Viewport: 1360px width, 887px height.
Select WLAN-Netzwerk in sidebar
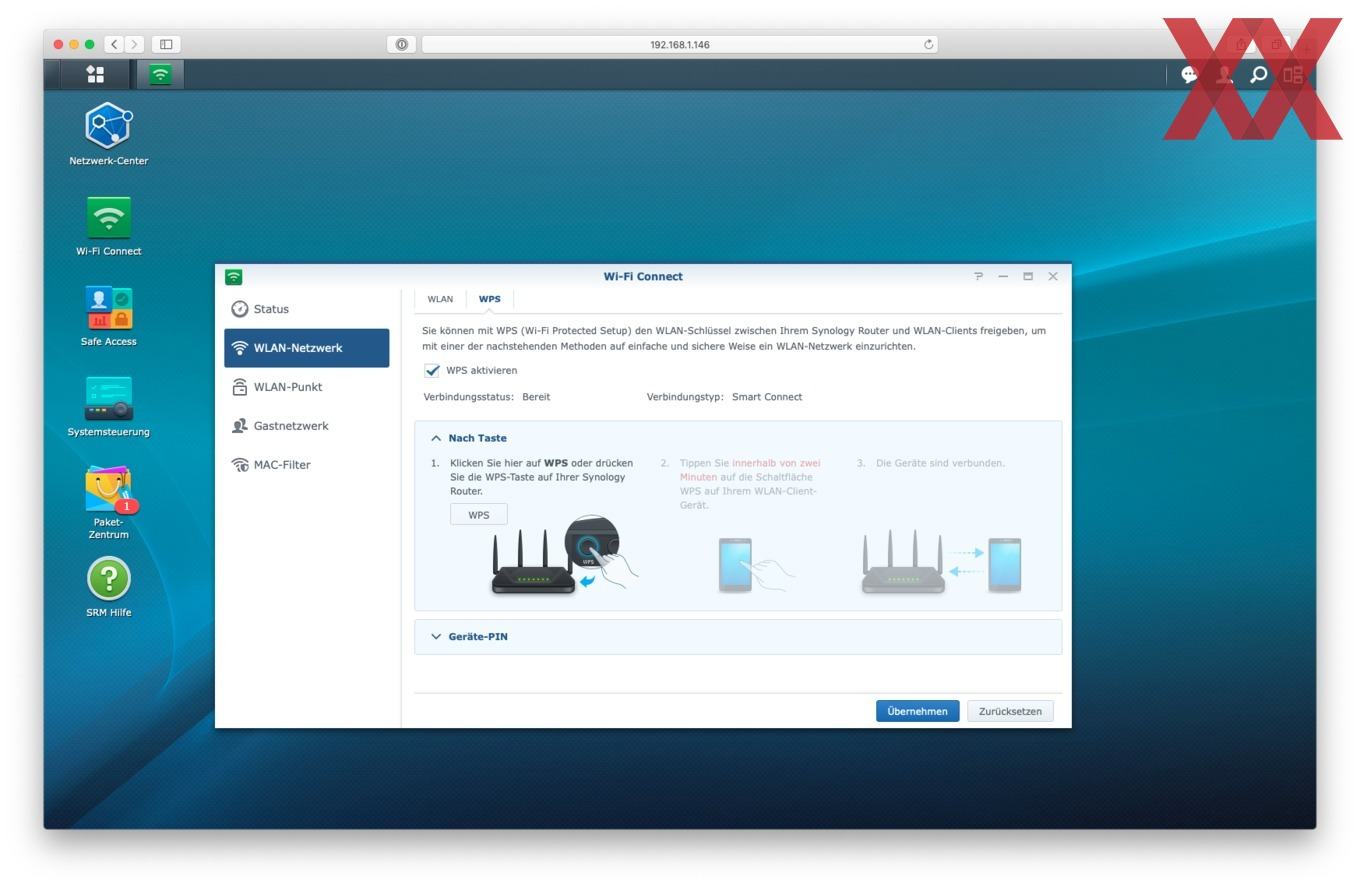[307, 348]
